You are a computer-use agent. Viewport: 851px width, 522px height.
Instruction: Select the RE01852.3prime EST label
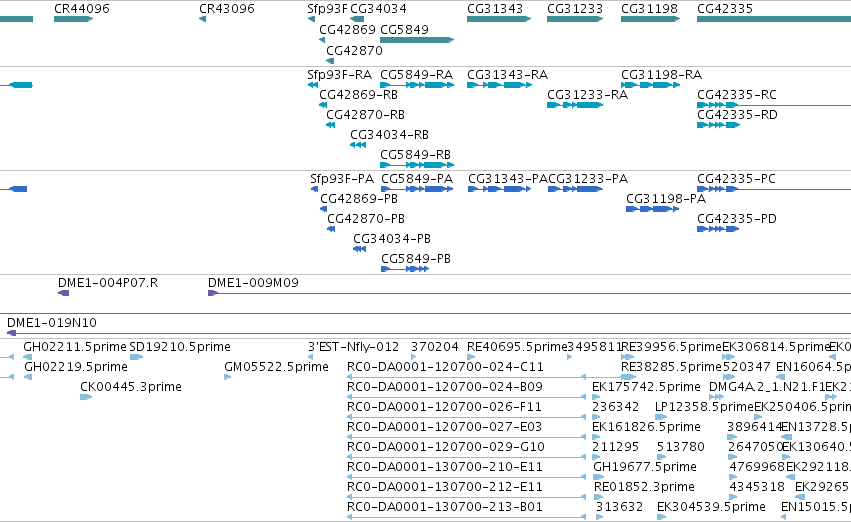[x=644, y=487]
